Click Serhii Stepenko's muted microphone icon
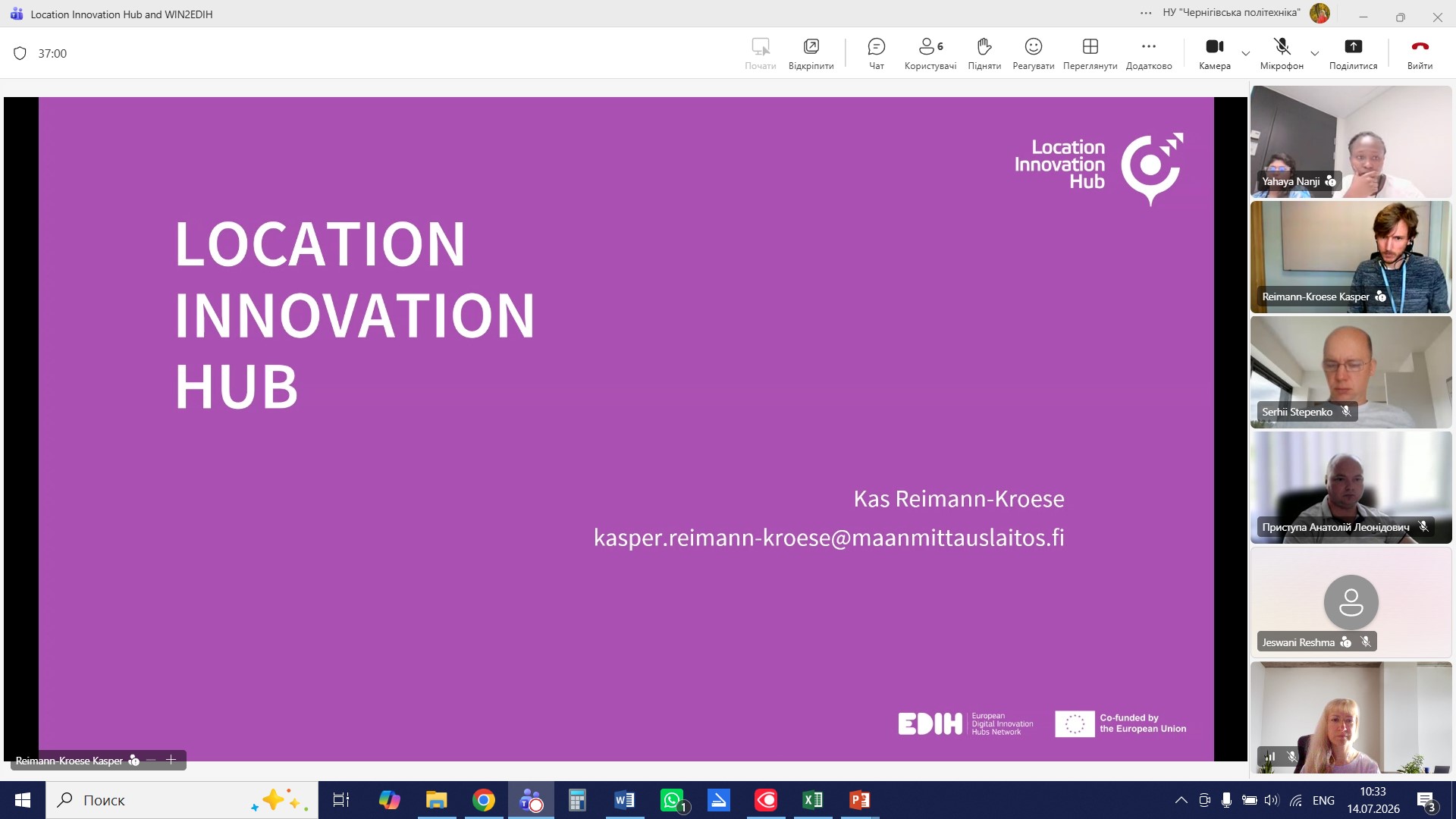 pyautogui.click(x=1346, y=412)
